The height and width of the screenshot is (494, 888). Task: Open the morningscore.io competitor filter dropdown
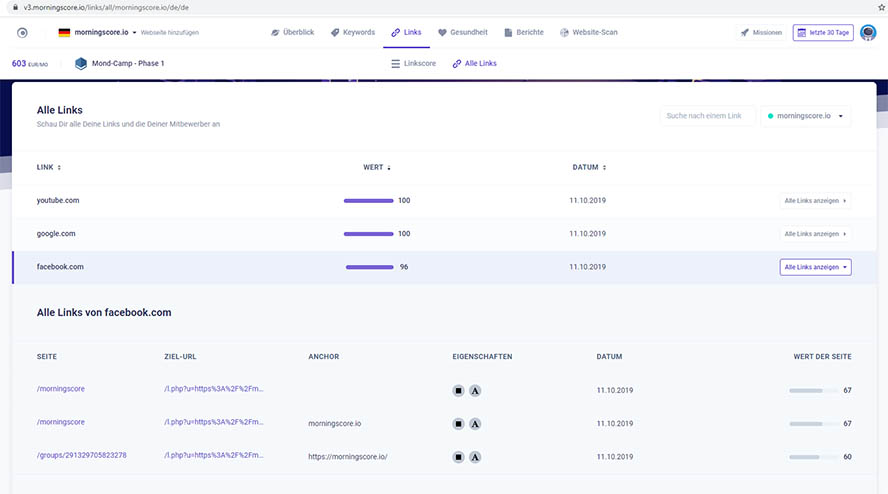coord(805,116)
